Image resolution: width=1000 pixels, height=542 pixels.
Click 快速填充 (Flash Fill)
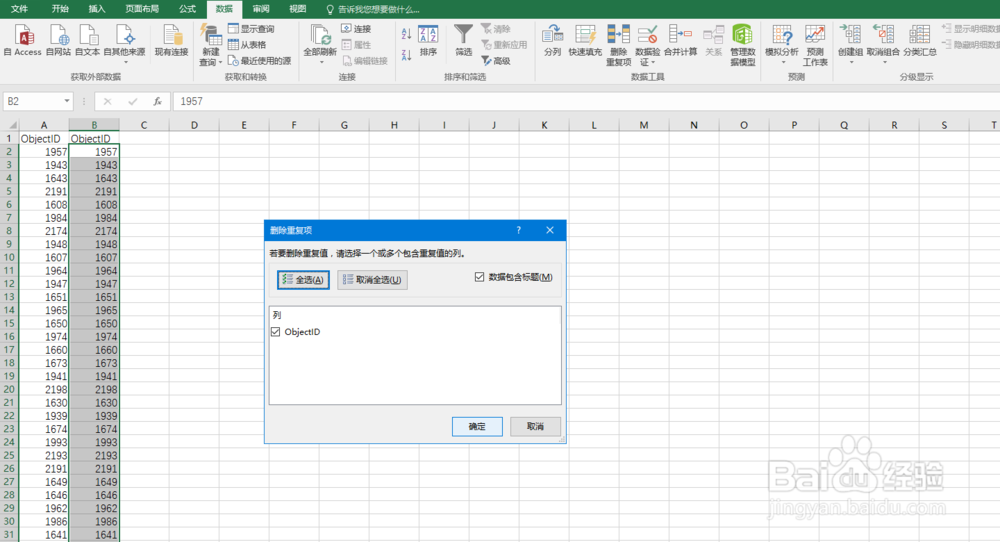(x=585, y=40)
